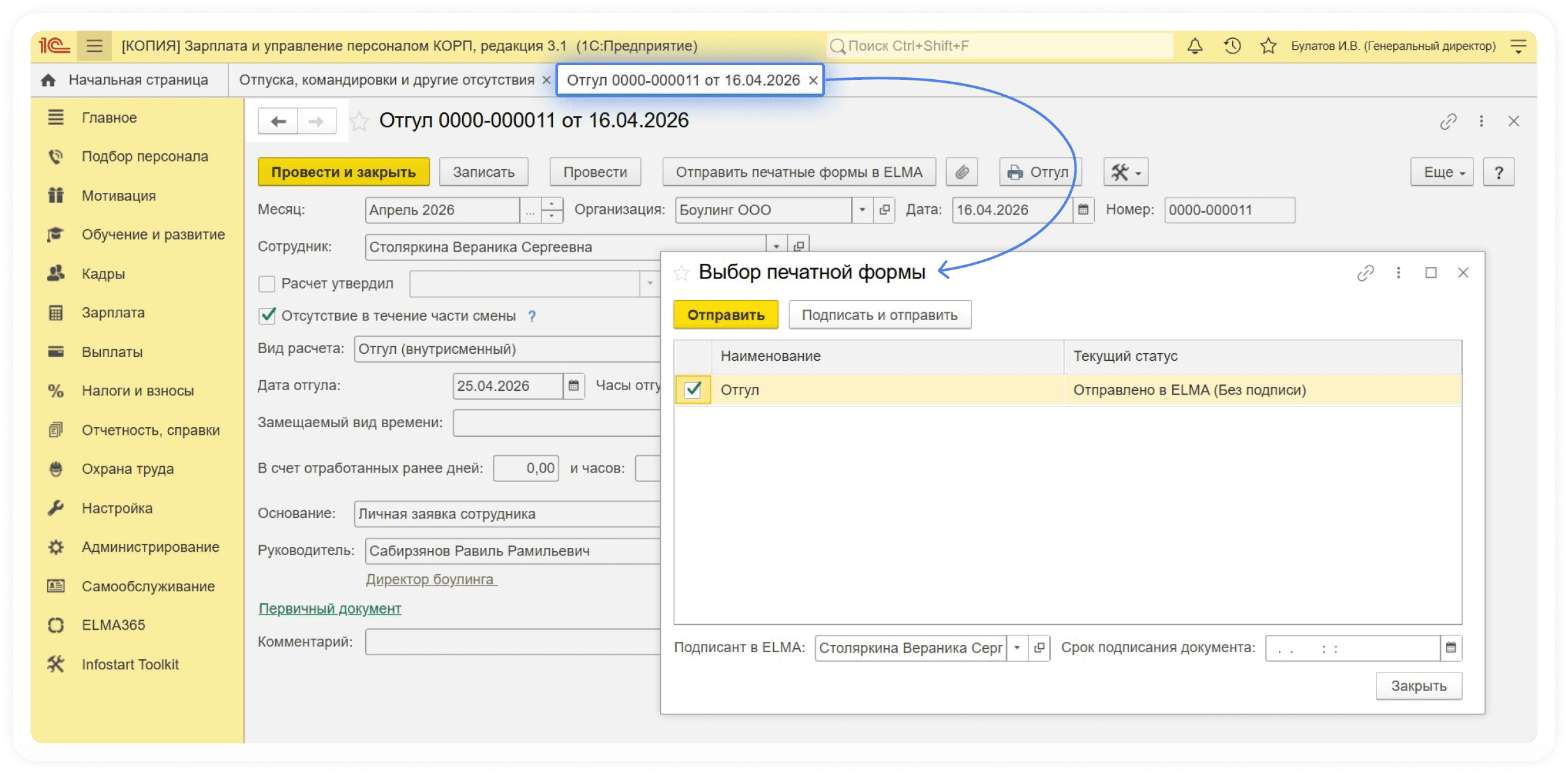The image size is (1568, 774).
Task: Open the Директор боулинга link
Action: coord(431,579)
